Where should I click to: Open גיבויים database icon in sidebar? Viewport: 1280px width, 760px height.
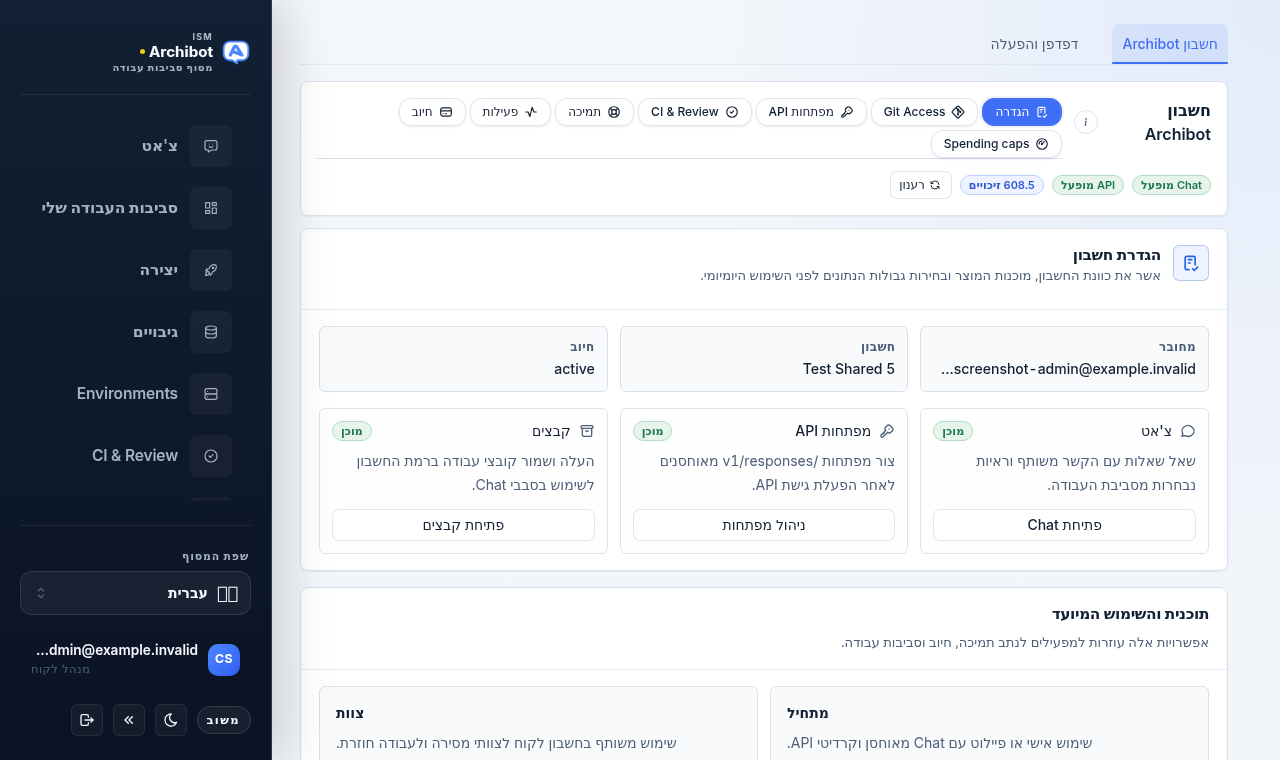(x=211, y=332)
